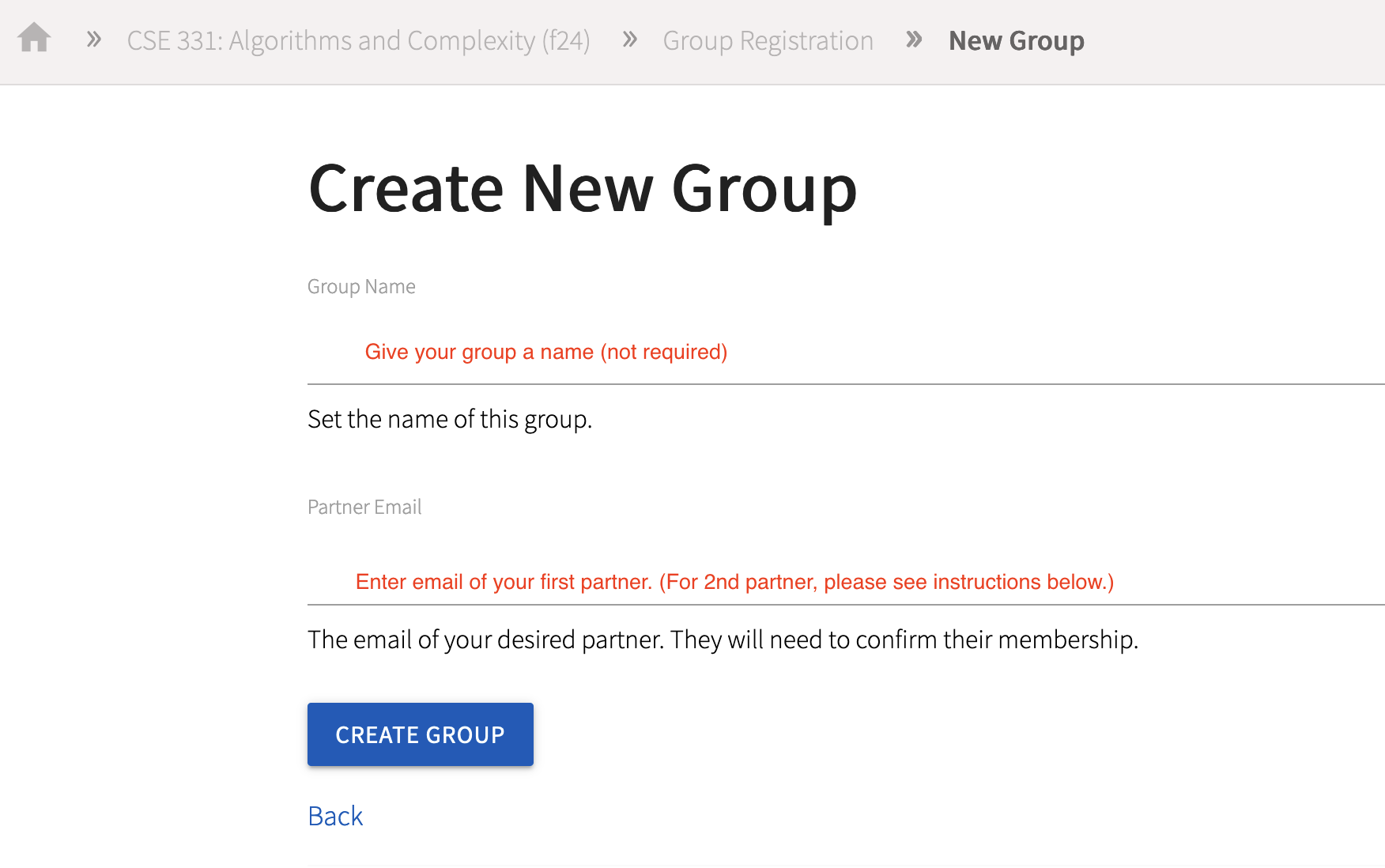Click the 'Set the name of this group' hint
Screen dimensions: 1385x868
[x=449, y=419]
